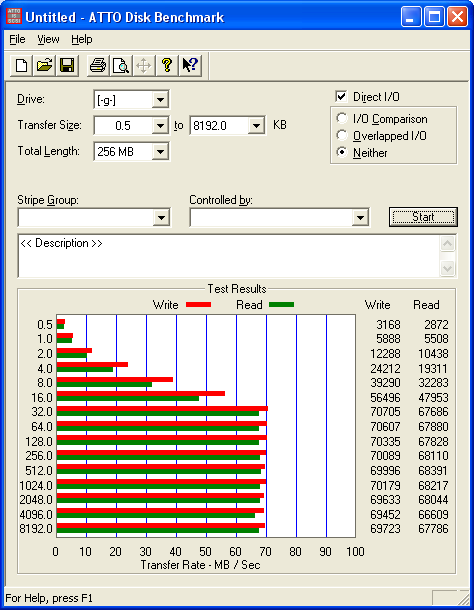Open Print Preview toolbar icon
The height and width of the screenshot is (610, 474).
(x=121, y=65)
